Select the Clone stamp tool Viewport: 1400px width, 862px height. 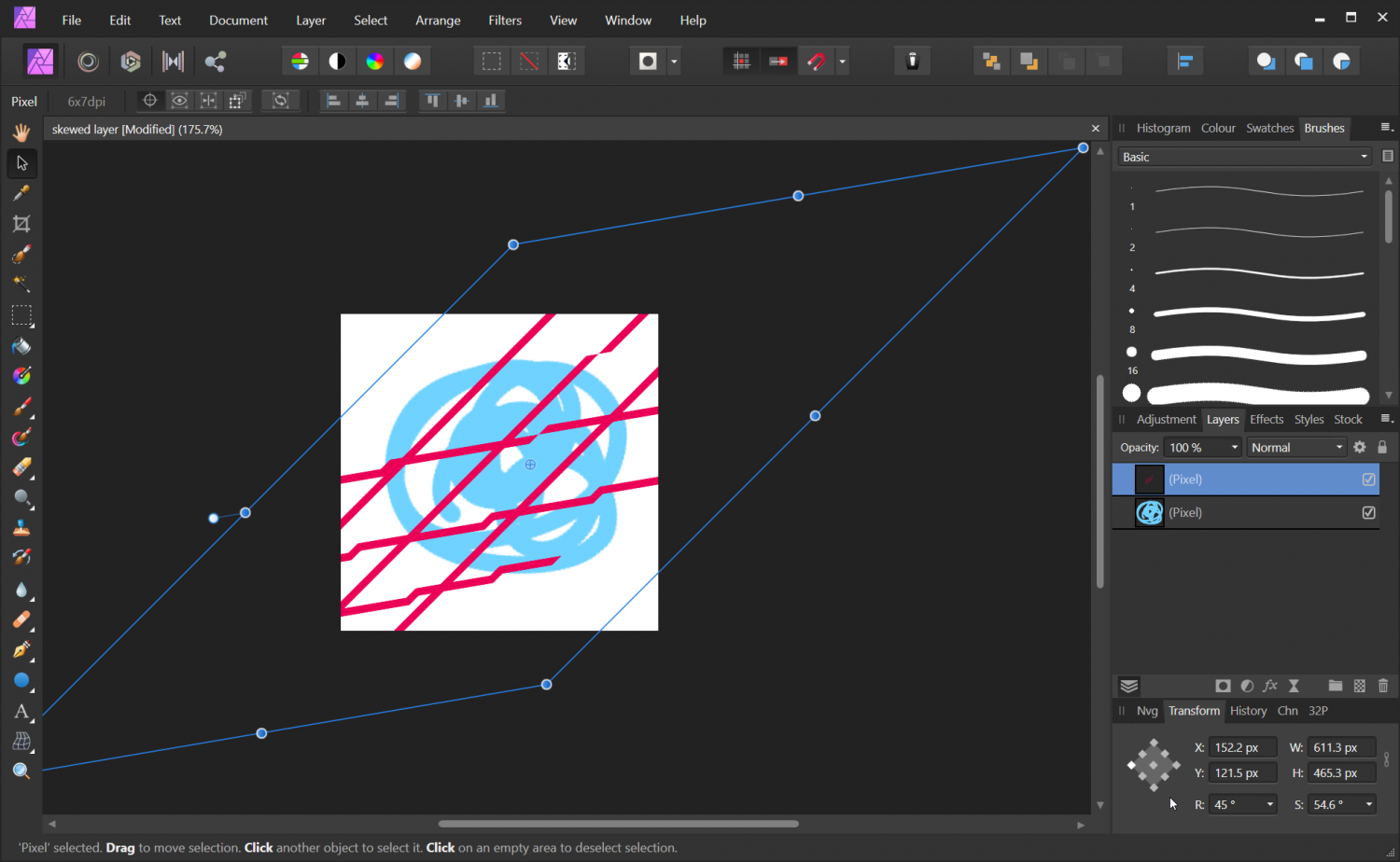pyautogui.click(x=21, y=528)
